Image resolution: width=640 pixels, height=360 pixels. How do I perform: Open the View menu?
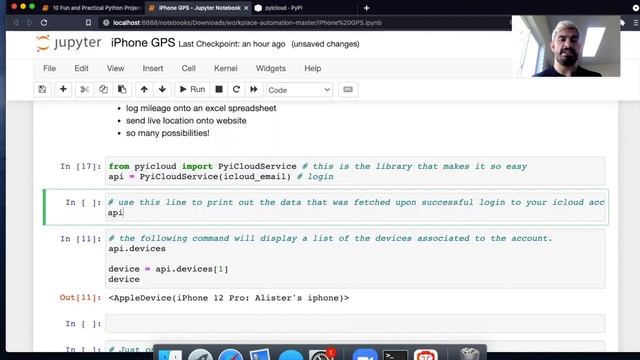(x=116, y=68)
